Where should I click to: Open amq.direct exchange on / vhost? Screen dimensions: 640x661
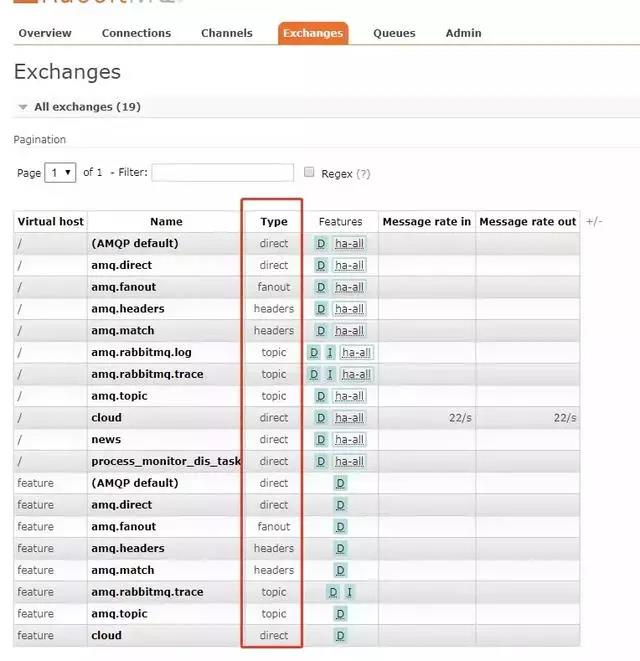pyautogui.click(x=121, y=265)
